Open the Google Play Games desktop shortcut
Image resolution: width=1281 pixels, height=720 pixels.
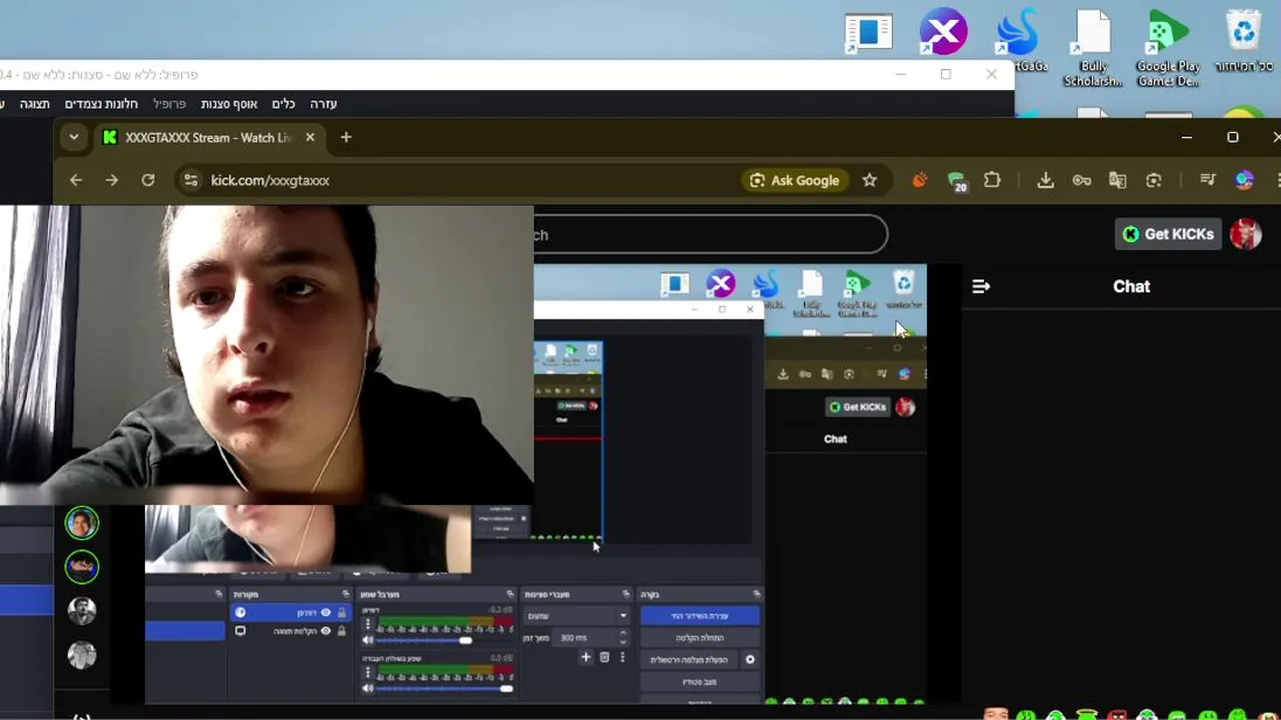(x=1168, y=47)
